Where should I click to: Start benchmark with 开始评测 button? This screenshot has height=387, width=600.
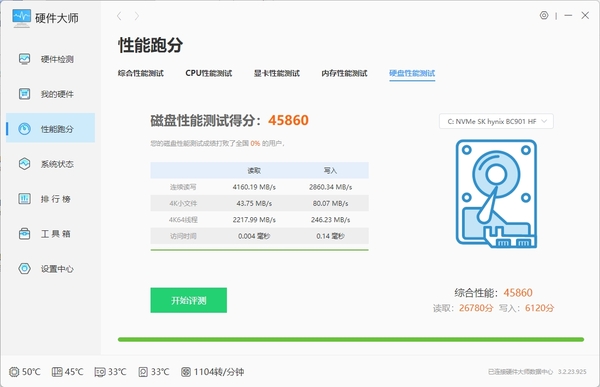tap(189, 300)
